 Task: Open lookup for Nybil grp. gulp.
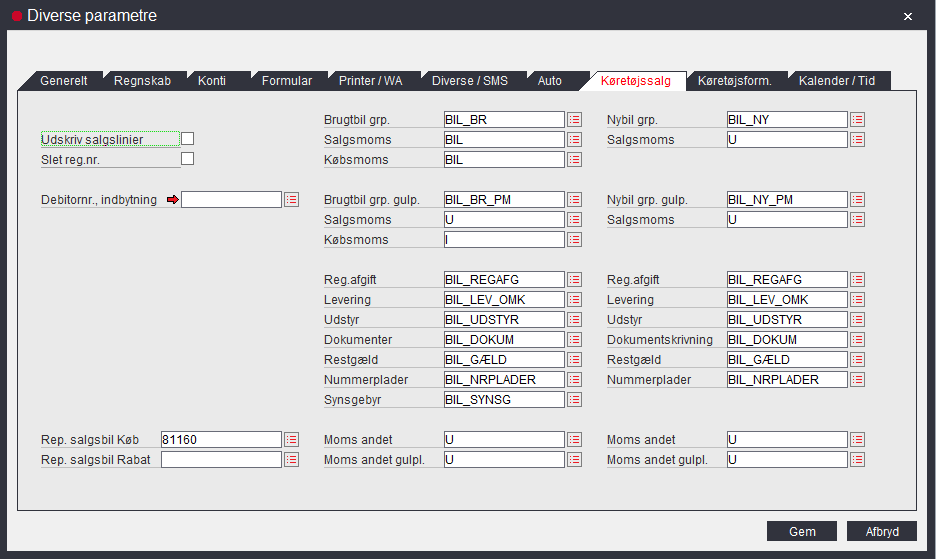857,200
